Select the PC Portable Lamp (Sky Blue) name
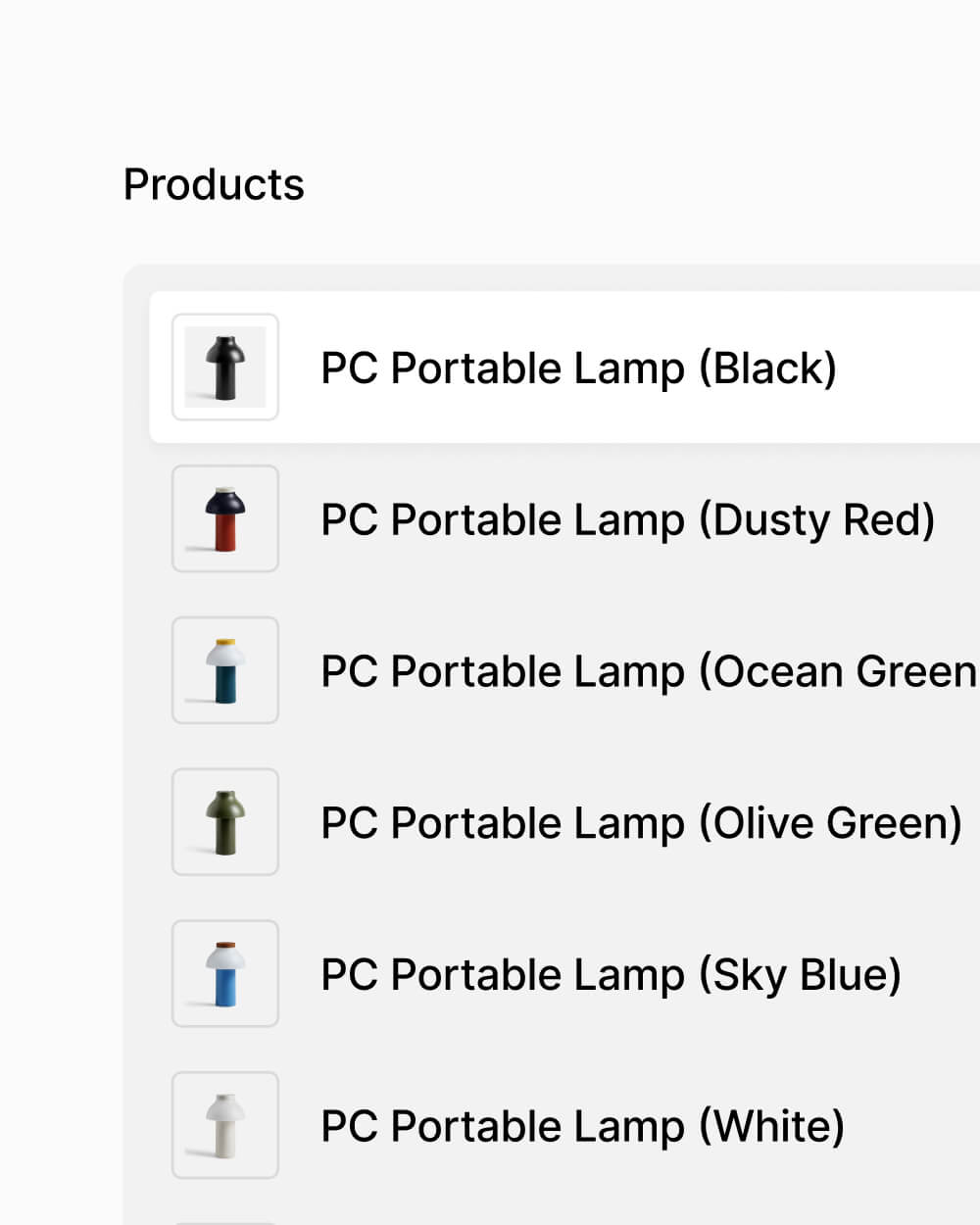The width and height of the screenshot is (980, 1225). (611, 975)
